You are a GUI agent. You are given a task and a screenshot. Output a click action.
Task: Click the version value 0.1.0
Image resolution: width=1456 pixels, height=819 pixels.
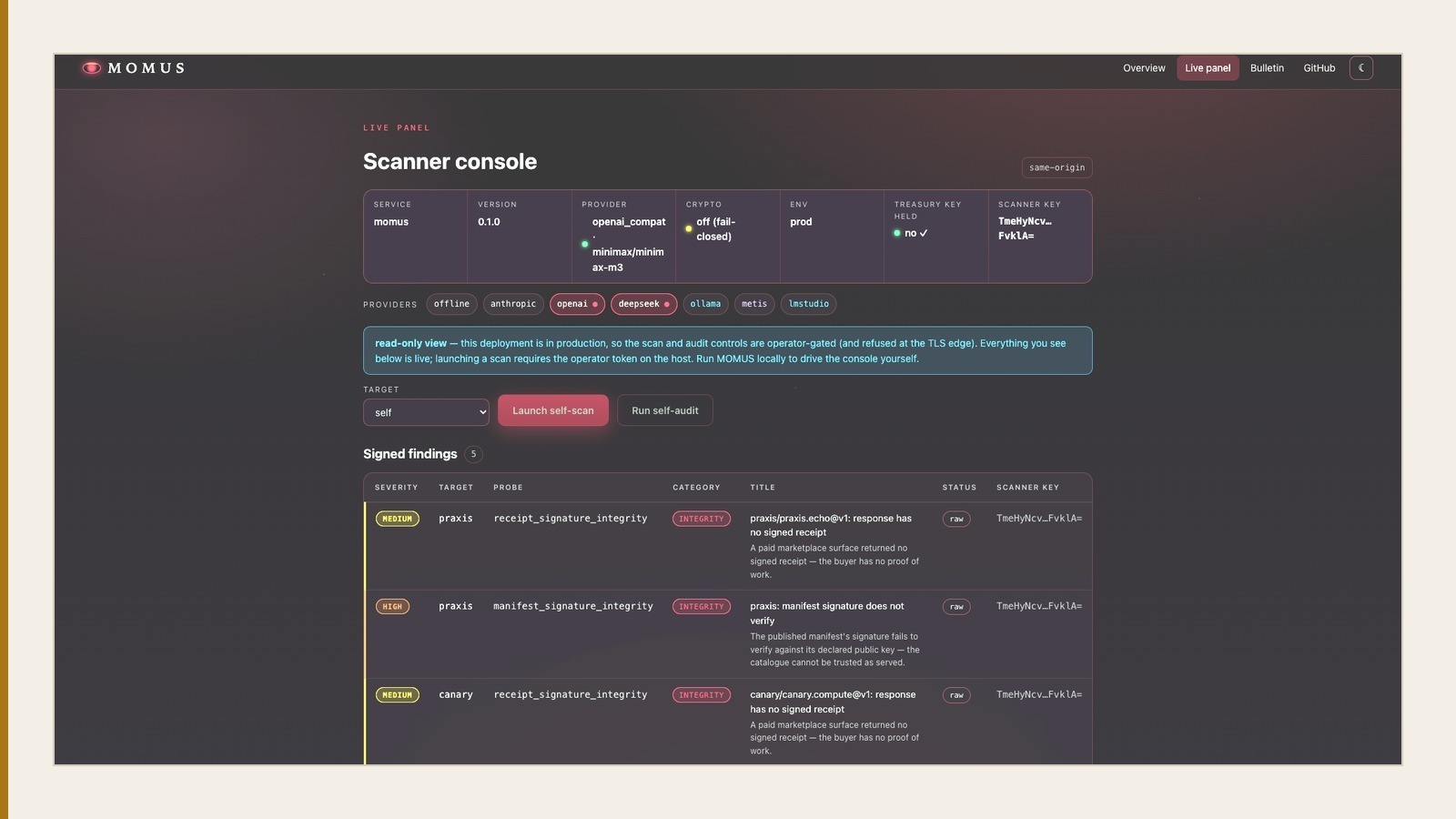[x=489, y=222]
